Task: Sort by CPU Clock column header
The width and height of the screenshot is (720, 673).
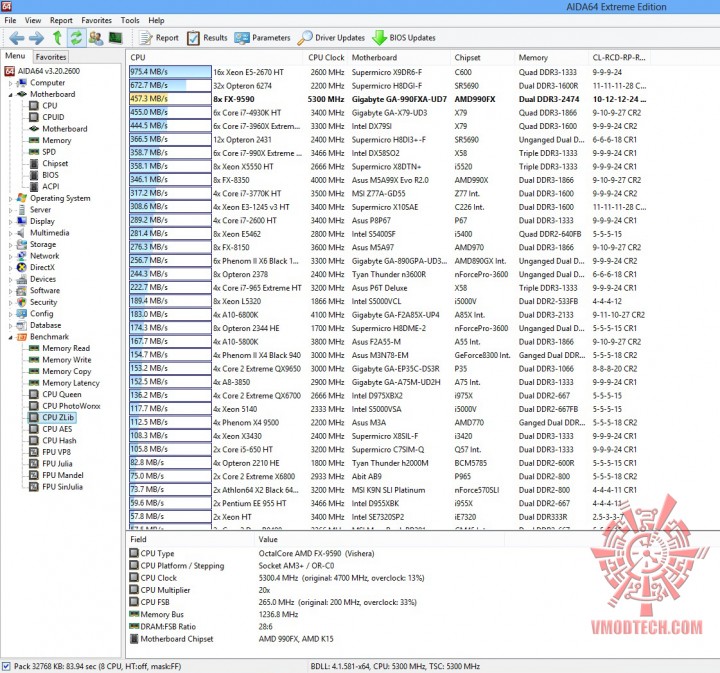Action: point(326,57)
